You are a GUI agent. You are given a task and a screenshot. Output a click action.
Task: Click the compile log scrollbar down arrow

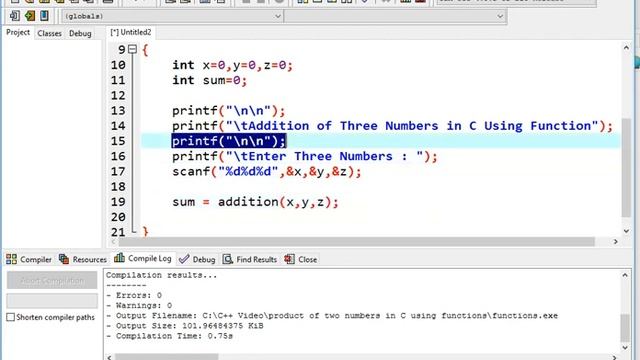tap(625, 347)
